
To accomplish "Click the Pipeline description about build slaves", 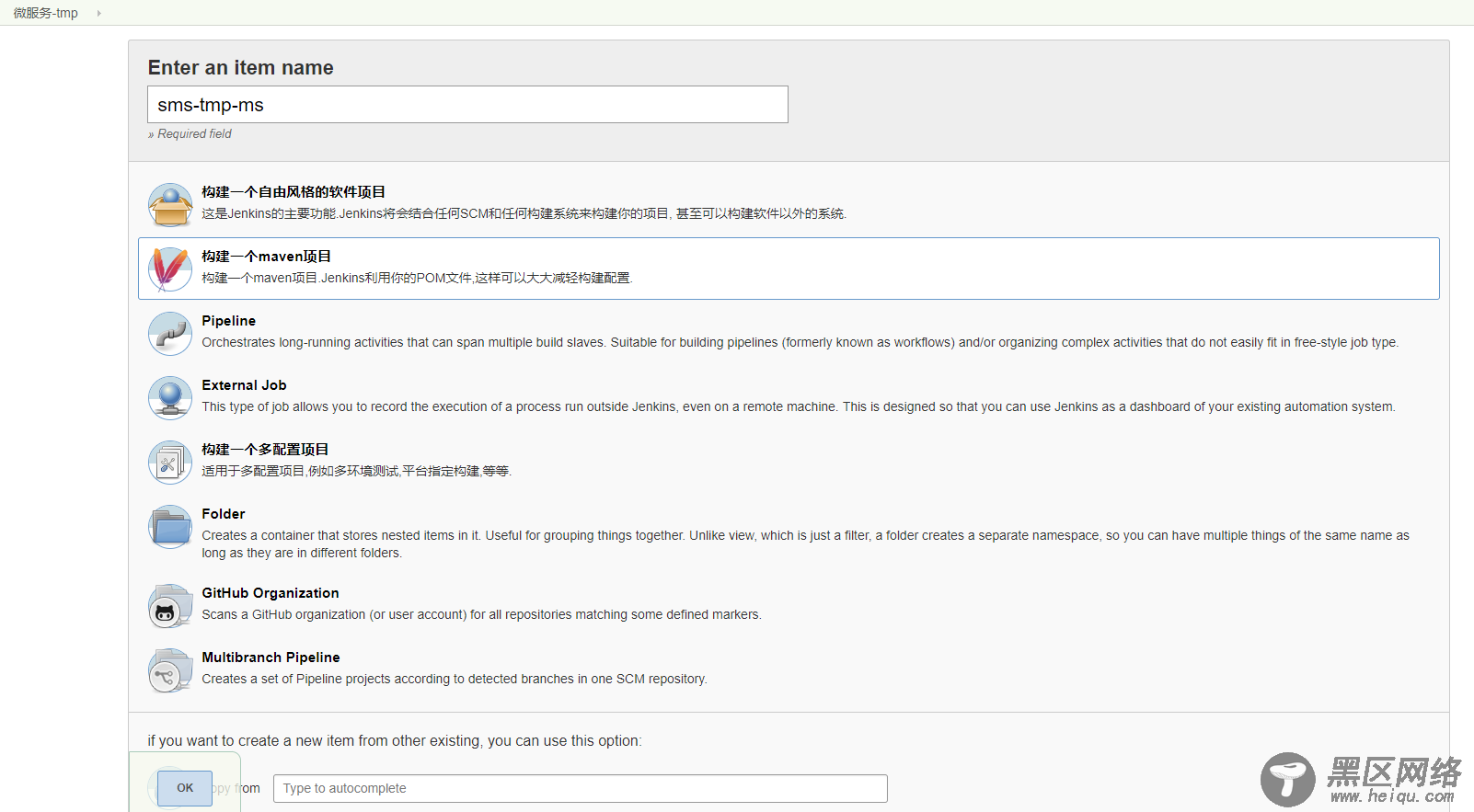I will 800,342.
